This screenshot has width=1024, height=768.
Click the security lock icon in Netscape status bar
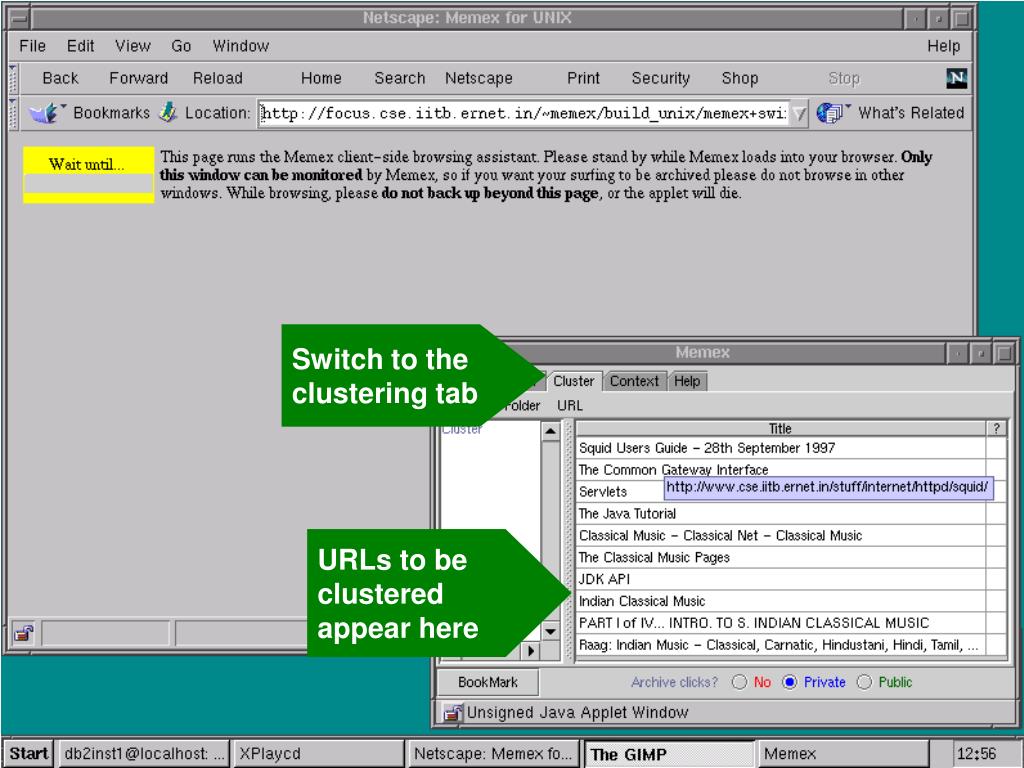[24, 633]
